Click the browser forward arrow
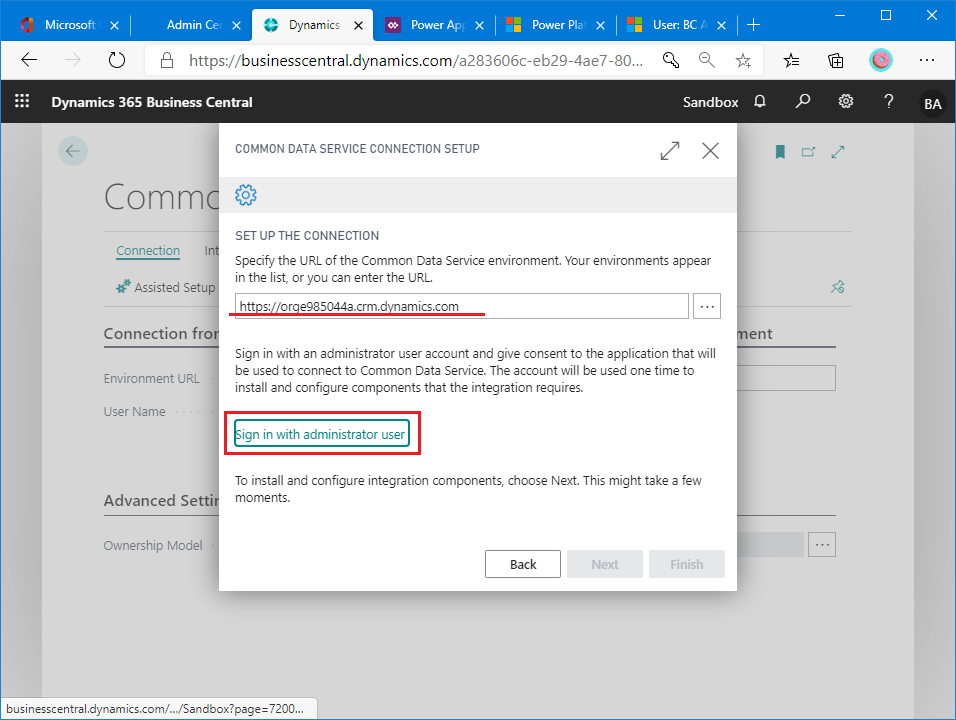The image size is (956, 720). pyautogui.click(x=73, y=60)
